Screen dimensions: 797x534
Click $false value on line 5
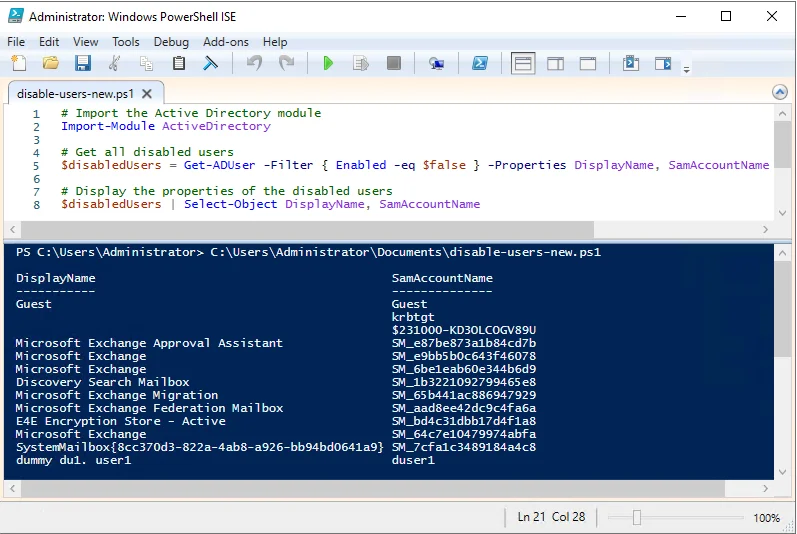pos(444,165)
